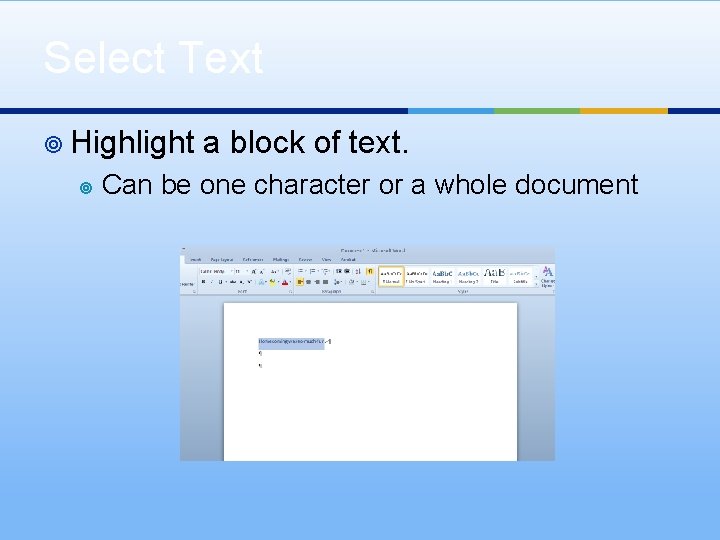The width and height of the screenshot is (720, 540).
Task: Open the Line Spacing dropdown
Action: pyautogui.click(x=338, y=282)
